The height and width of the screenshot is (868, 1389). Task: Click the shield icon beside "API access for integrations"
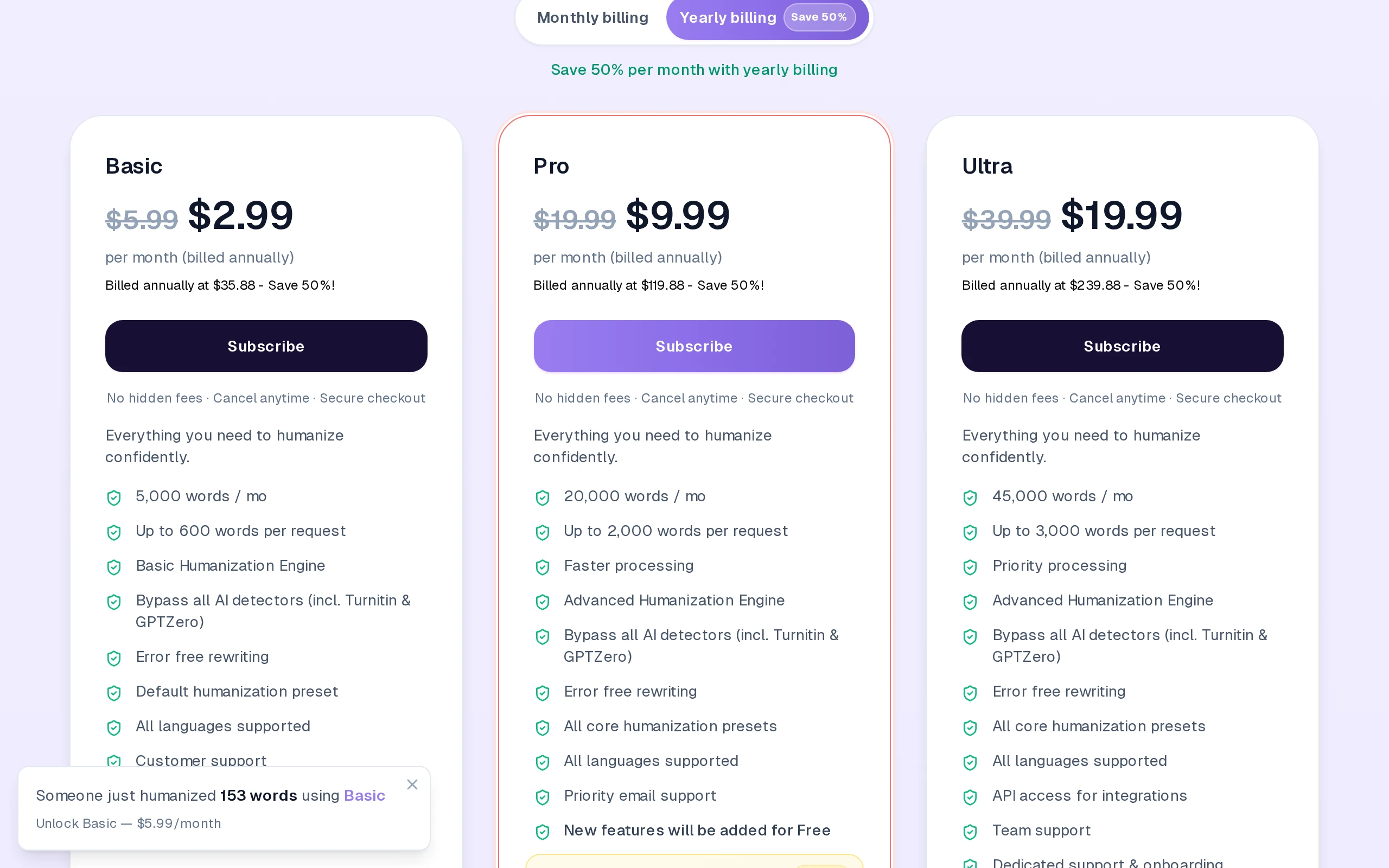pos(970,797)
